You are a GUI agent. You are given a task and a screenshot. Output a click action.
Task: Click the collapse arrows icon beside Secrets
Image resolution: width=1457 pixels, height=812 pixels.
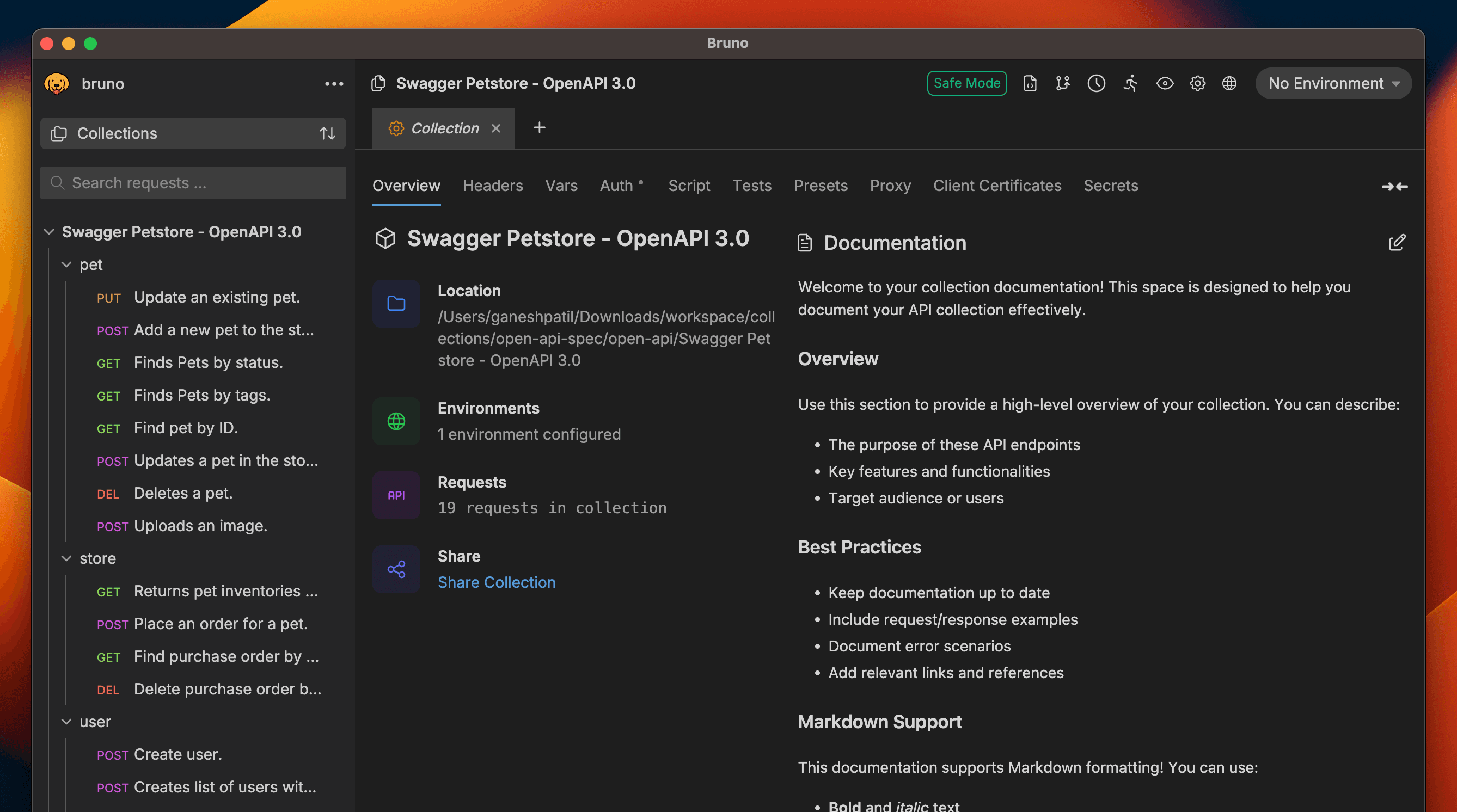coord(1394,186)
